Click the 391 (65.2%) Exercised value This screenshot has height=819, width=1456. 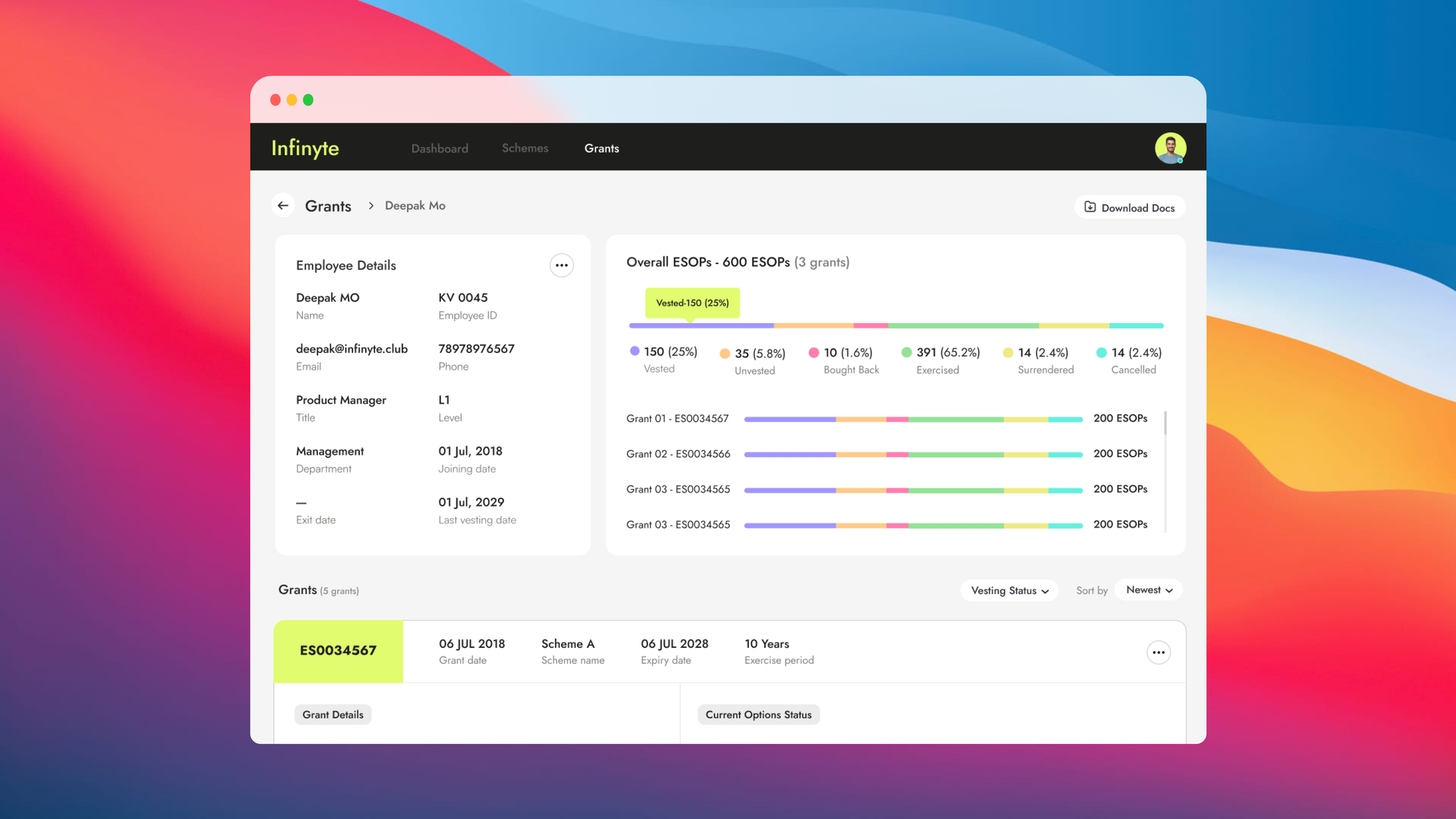coord(948,352)
